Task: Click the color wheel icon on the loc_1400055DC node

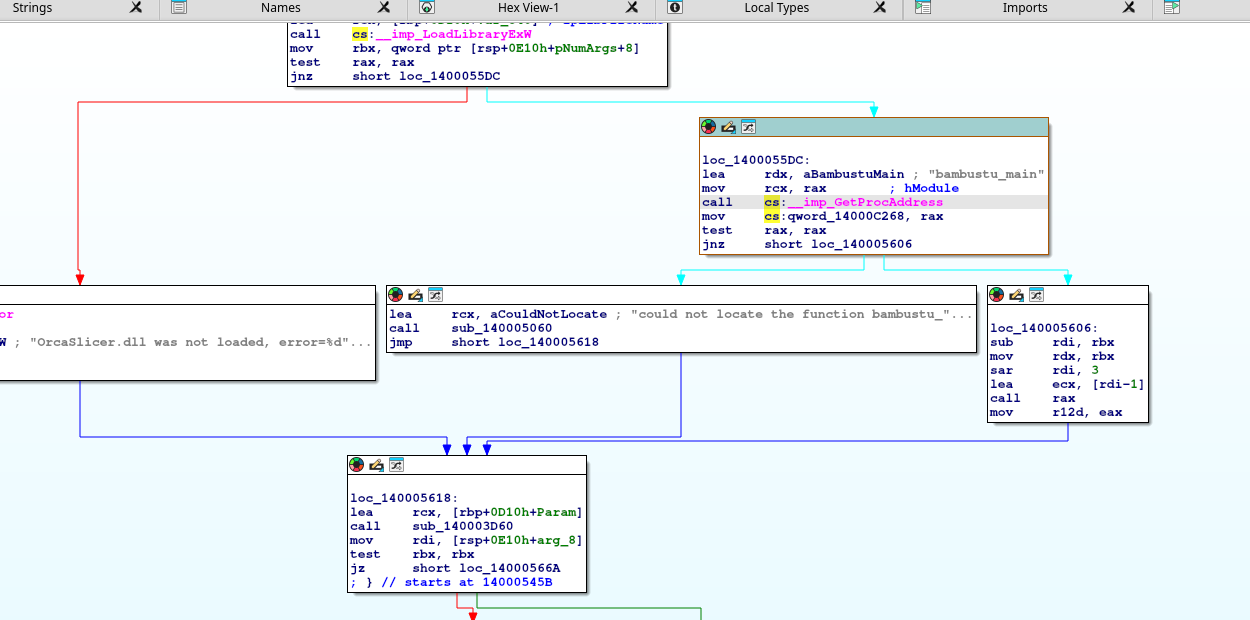Action: tap(709, 127)
